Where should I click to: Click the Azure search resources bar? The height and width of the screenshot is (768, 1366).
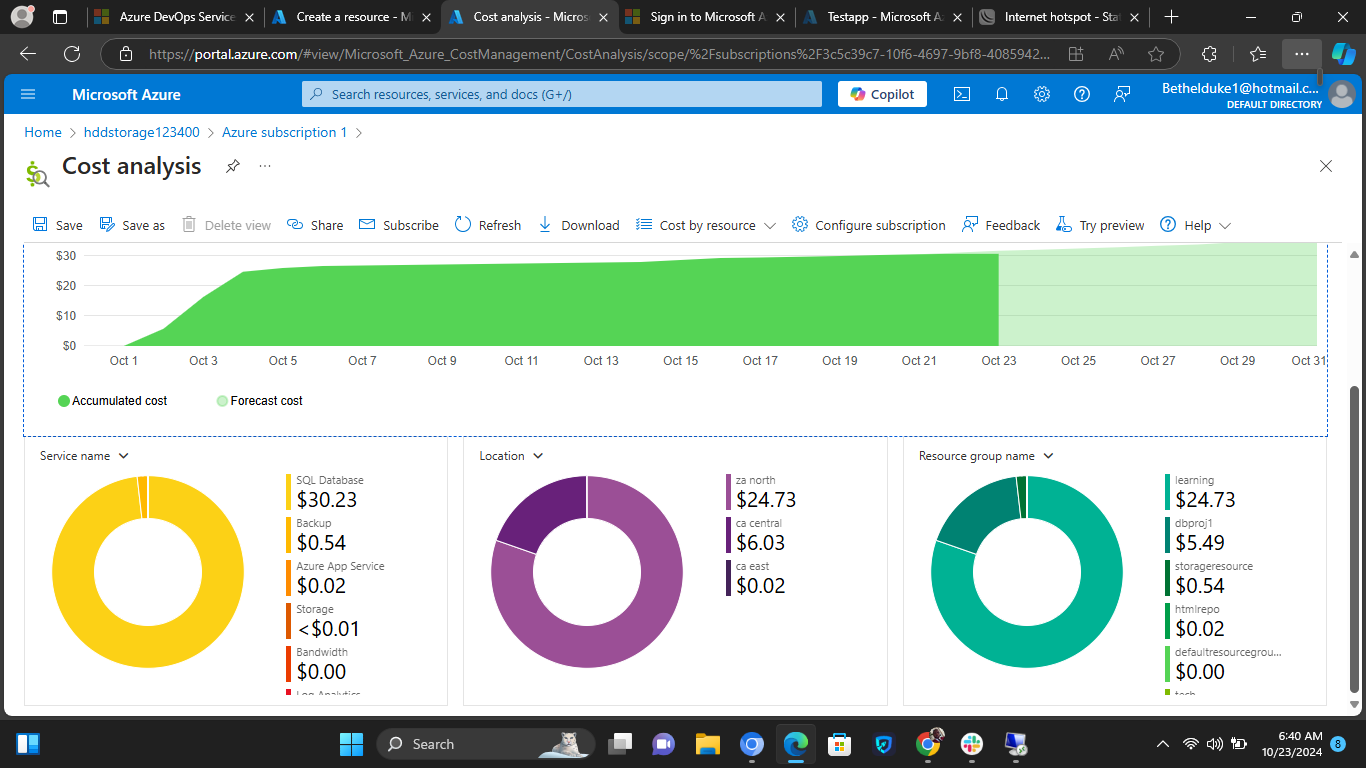[x=561, y=94]
